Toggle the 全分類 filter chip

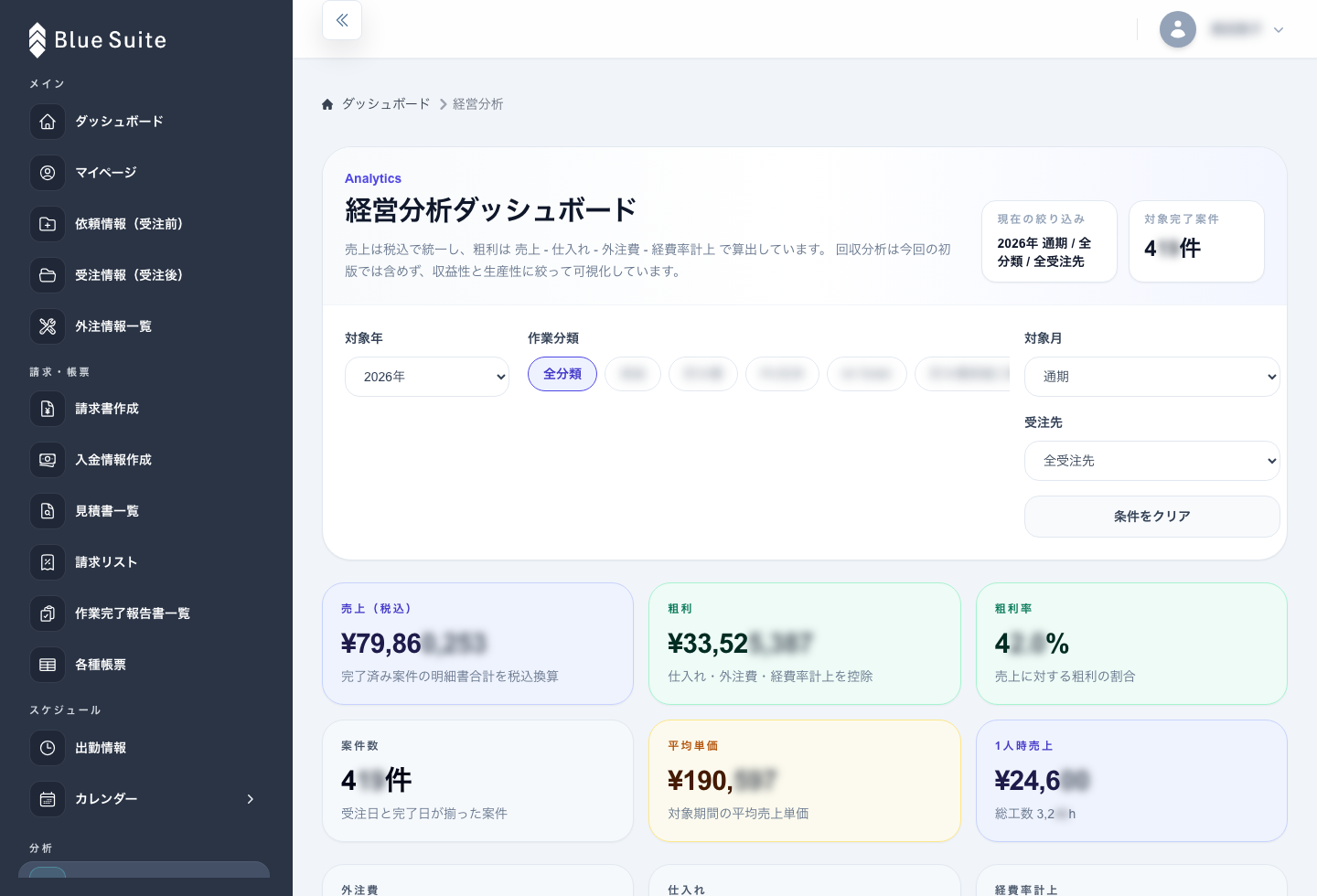point(562,374)
